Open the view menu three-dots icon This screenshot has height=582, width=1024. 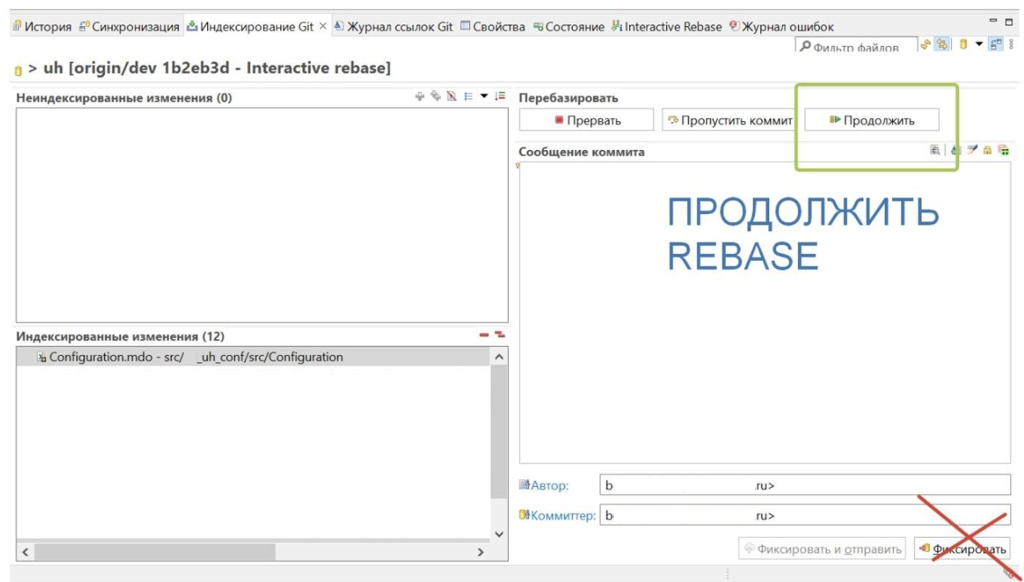[x=1011, y=45]
